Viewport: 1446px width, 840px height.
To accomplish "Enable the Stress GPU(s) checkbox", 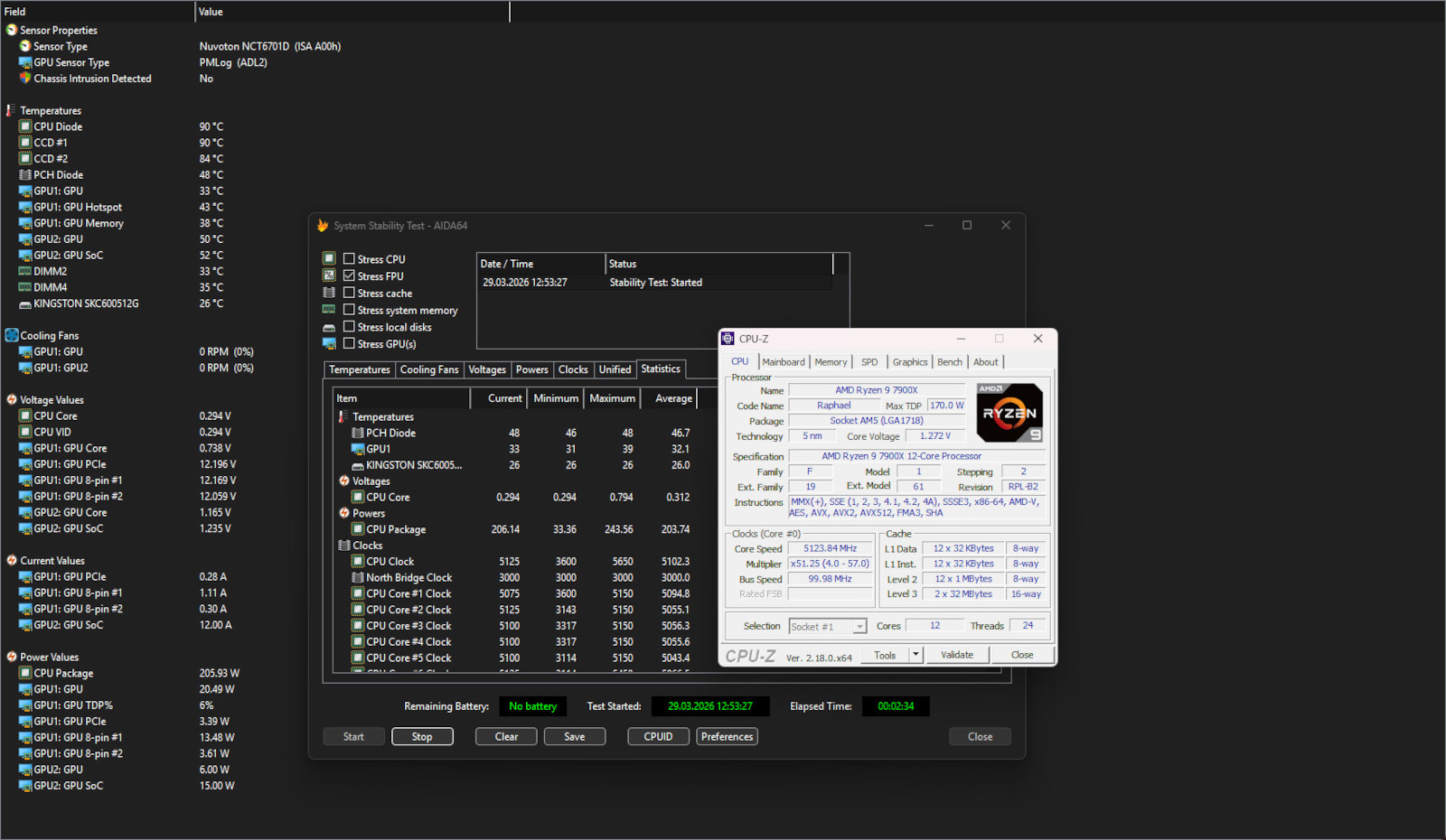I will tap(349, 343).
